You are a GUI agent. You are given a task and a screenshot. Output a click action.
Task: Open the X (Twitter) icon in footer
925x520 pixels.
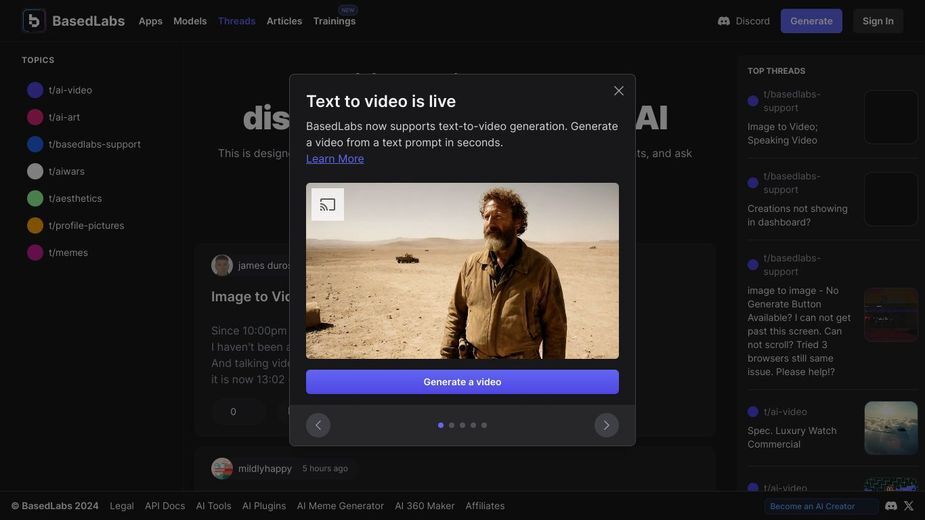click(908, 506)
